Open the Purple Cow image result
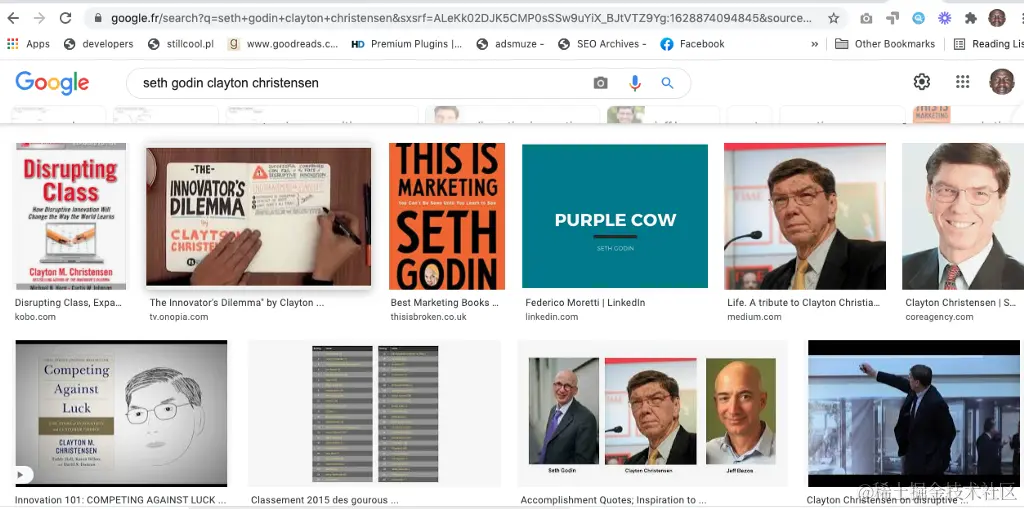Viewport: 1024px width, 509px height. [615, 216]
